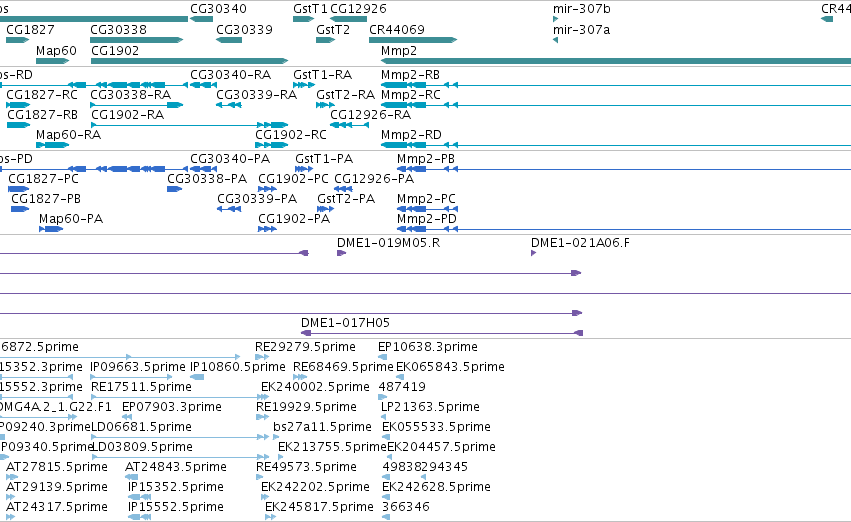Screen dimensions: 851x522
Task: Select the CG30338 gene bar
Action: 137,40
